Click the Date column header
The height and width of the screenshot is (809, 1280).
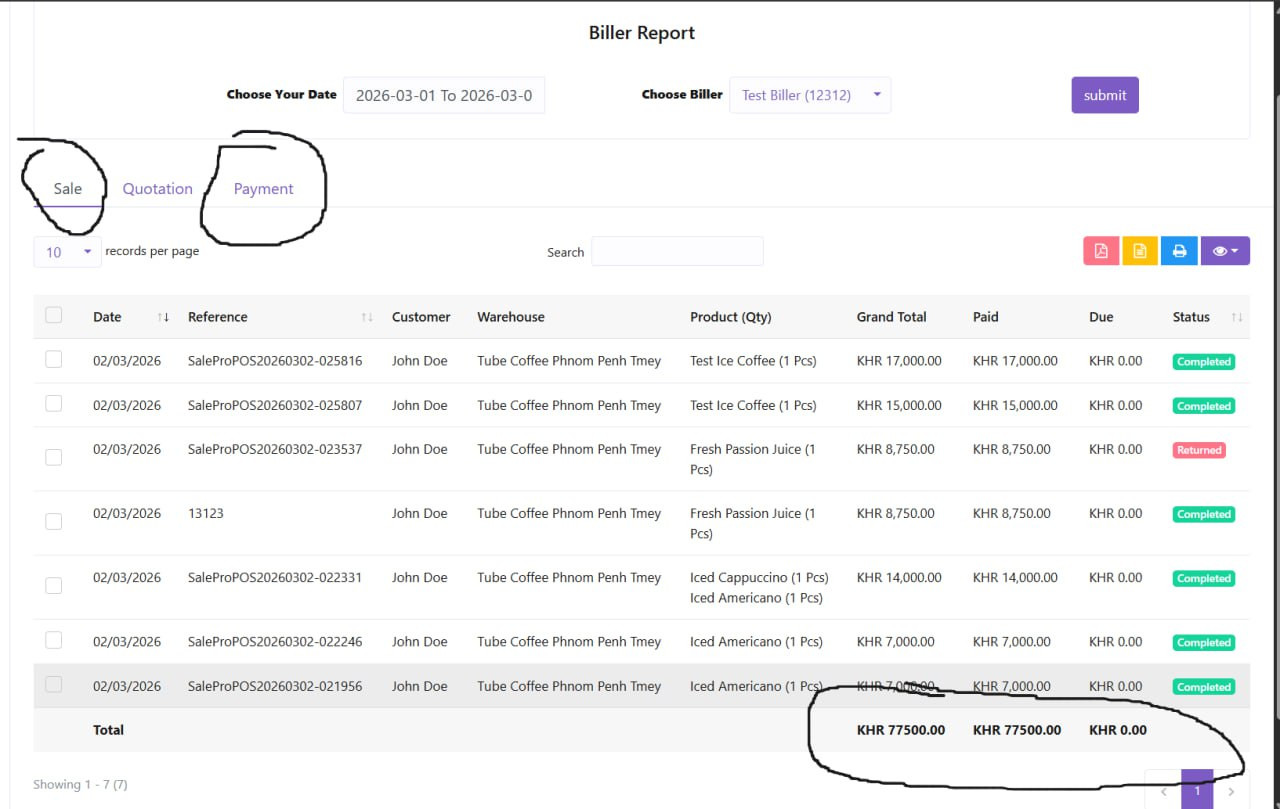point(107,317)
